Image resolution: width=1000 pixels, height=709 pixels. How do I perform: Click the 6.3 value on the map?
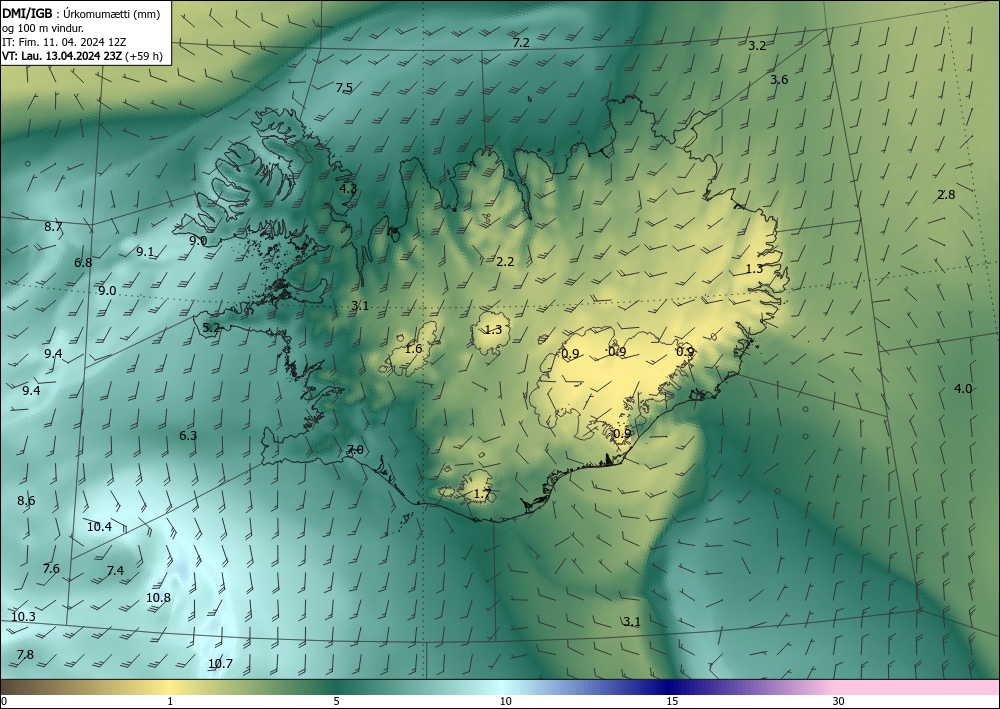coord(188,436)
